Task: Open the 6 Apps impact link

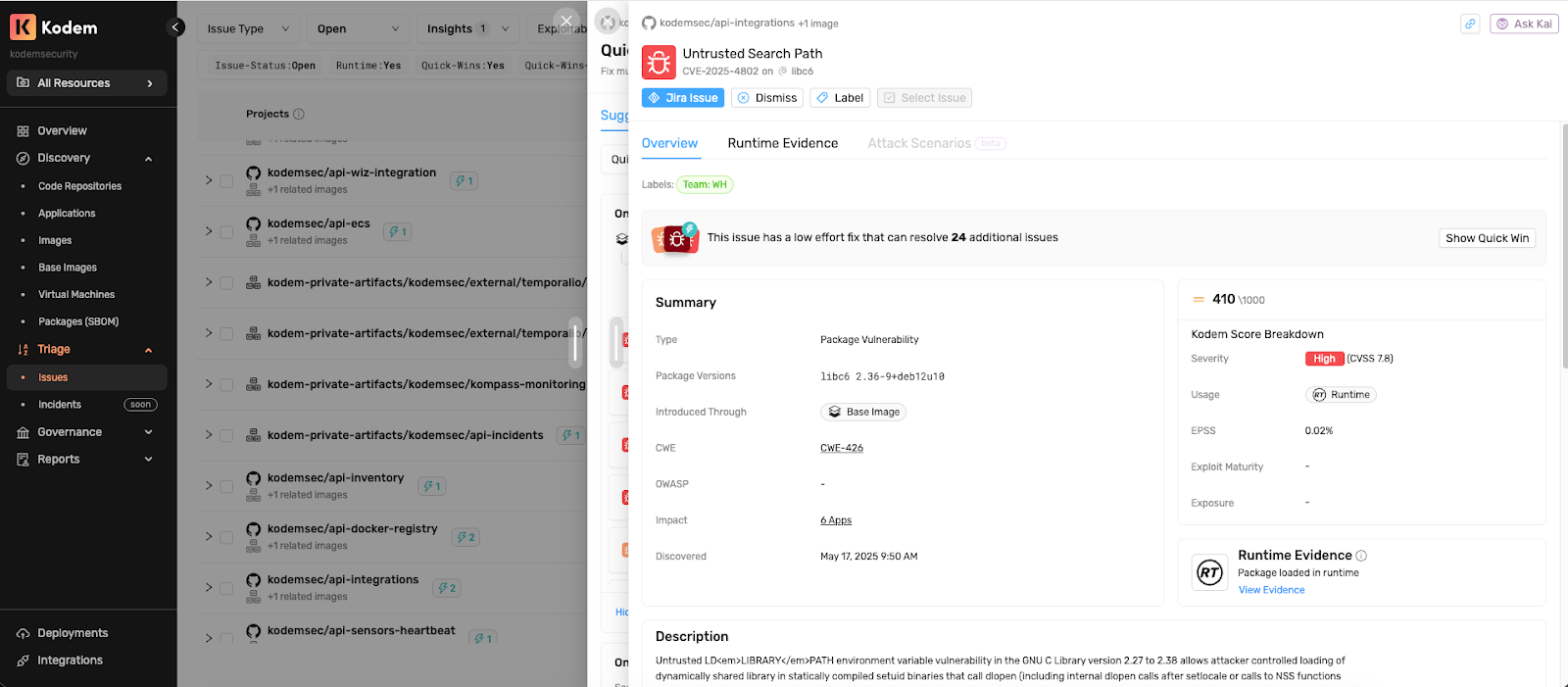Action: coord(836,520)
